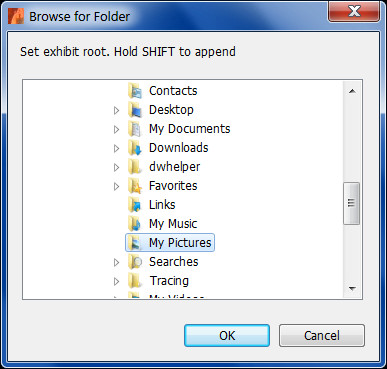This screenshot has height=369, width=387.
Task: Expand the Downloads tree node
Action: [116, 148]
